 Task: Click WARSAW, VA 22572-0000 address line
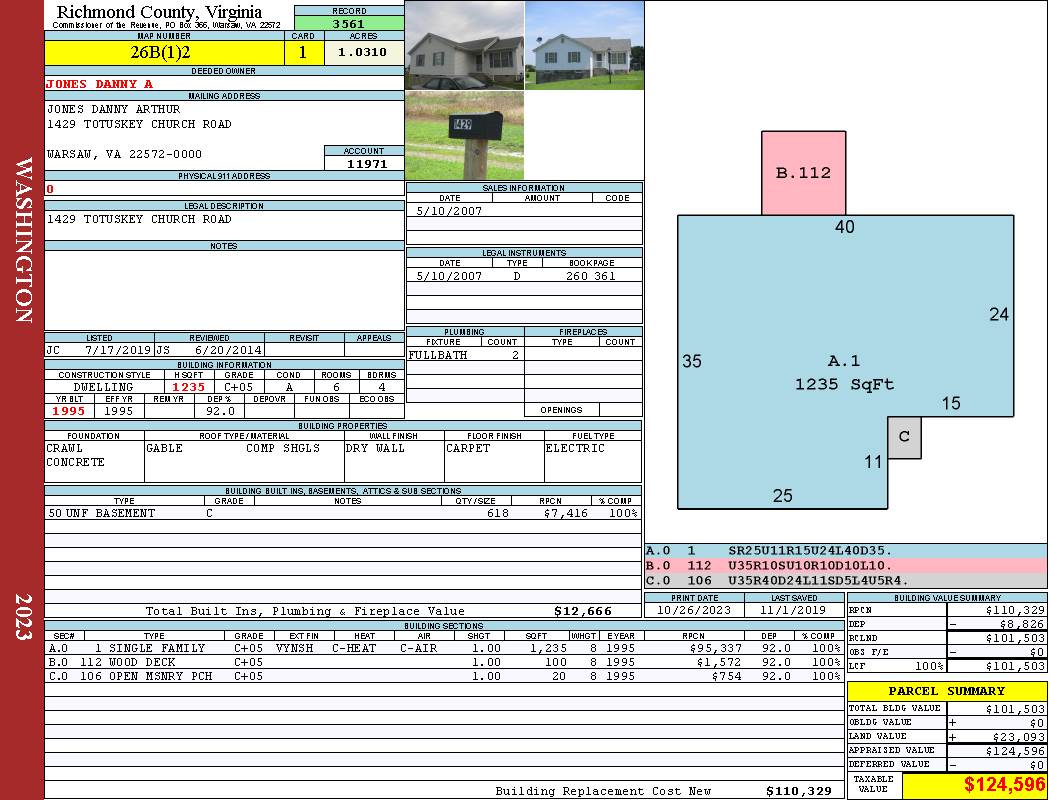point(124,154)
